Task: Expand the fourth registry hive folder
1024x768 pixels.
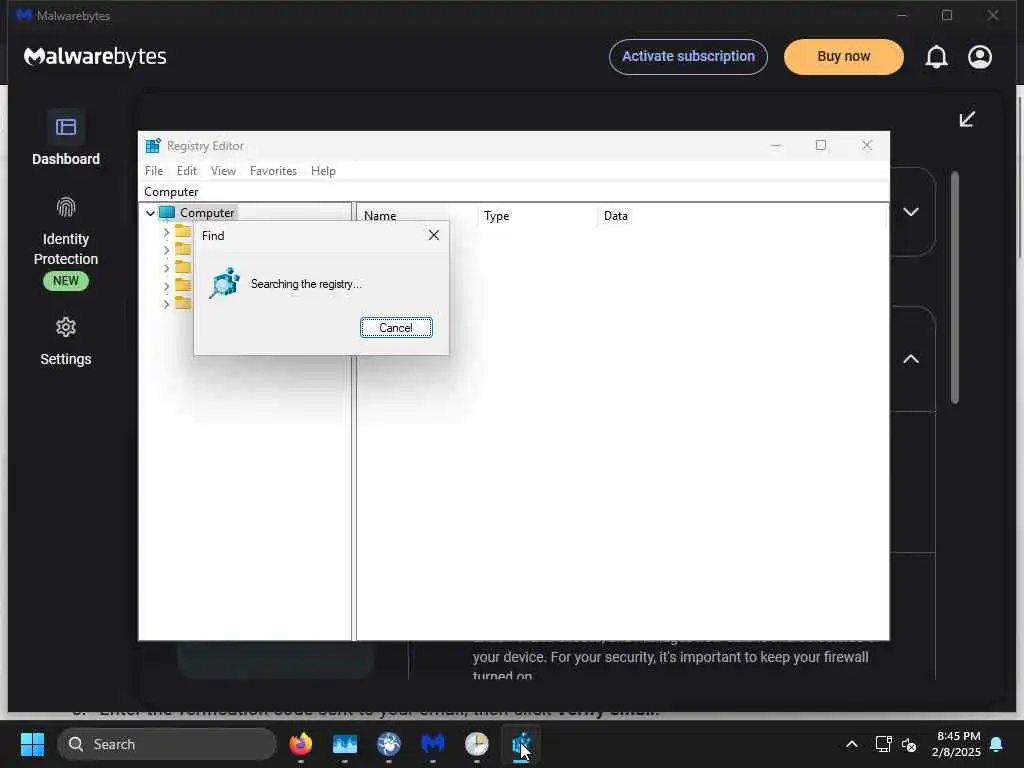Action: click(167, 286)
